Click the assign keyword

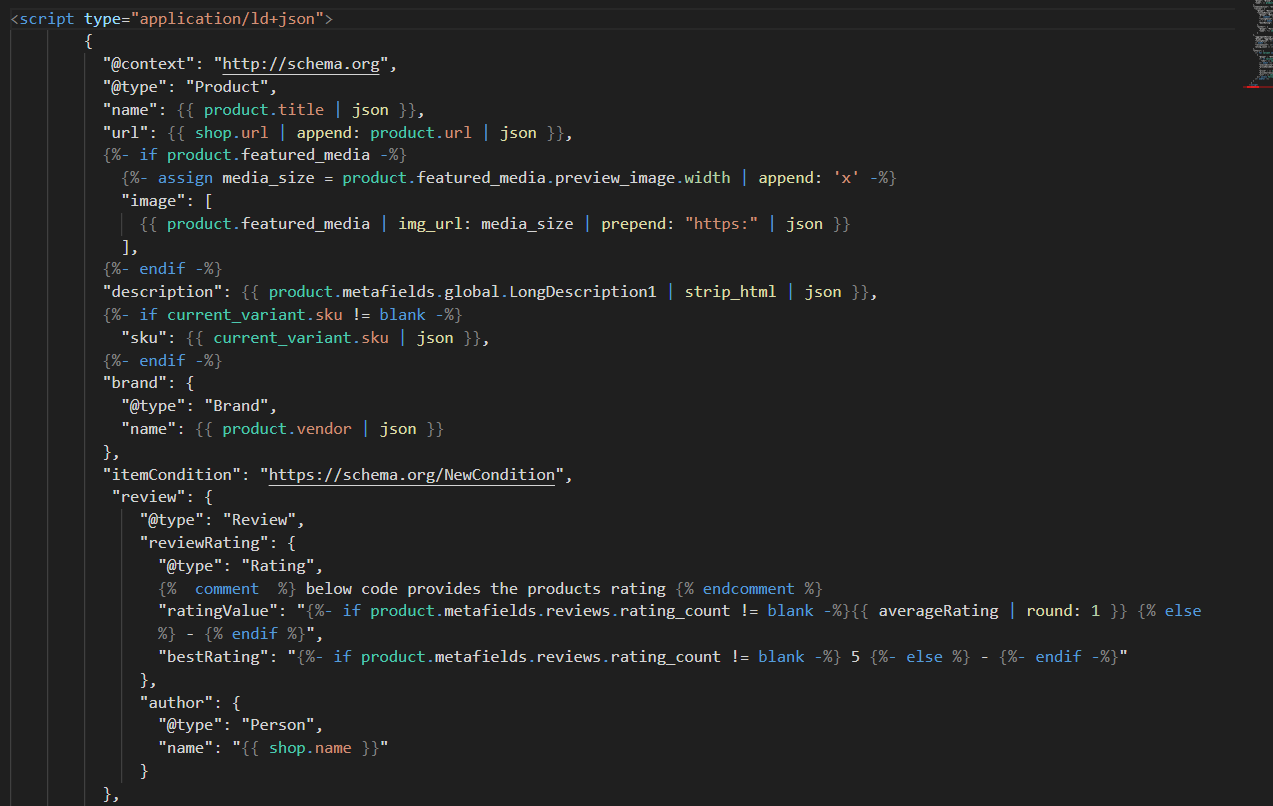(185, 178)
